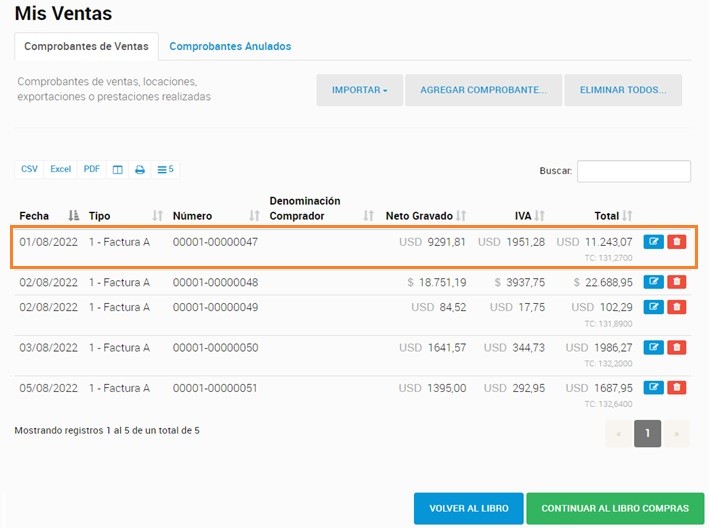Edit invoice 00001-00000051
Screen dimensions: 709x528
point(653,387)
